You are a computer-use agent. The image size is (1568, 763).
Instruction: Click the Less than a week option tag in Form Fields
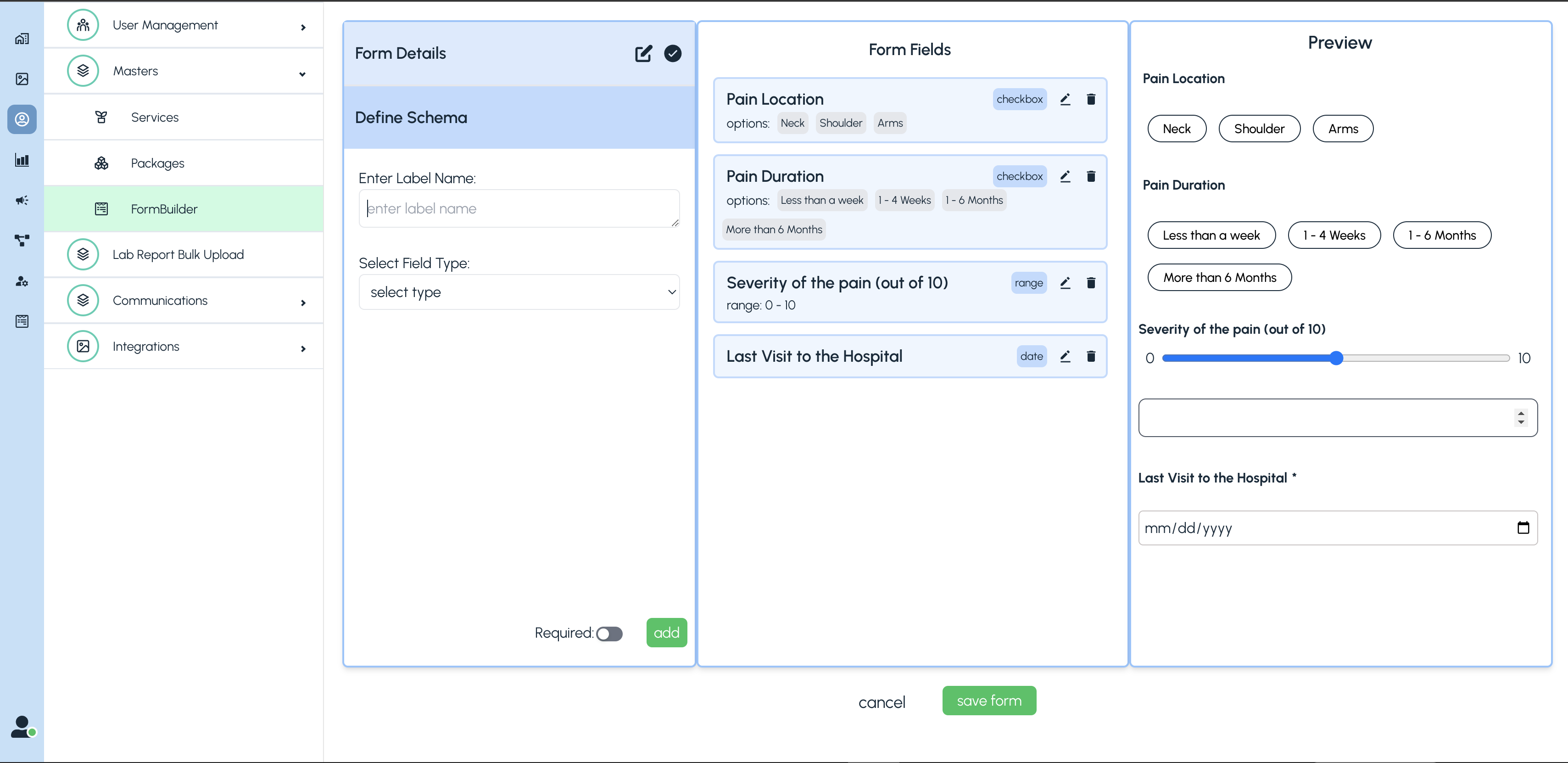[822, 200]
